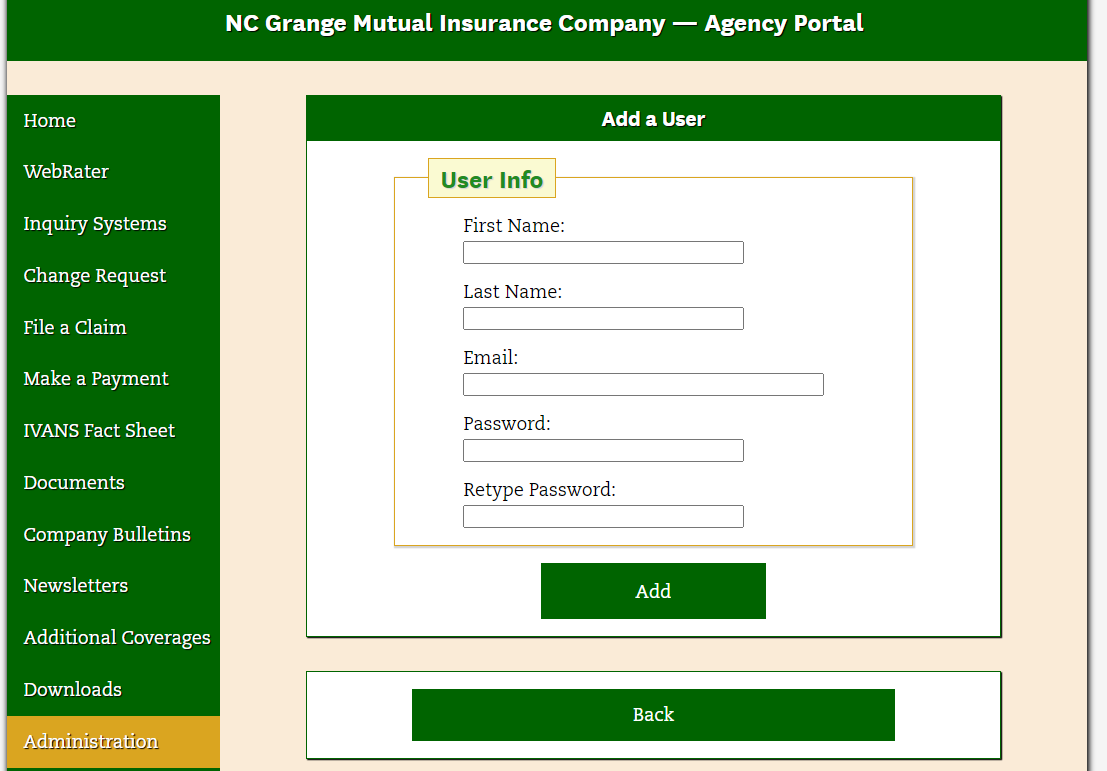The height and width of the screenshot is (771, 1107).
Task: Open Company Bulletins page
Action: 107,535
